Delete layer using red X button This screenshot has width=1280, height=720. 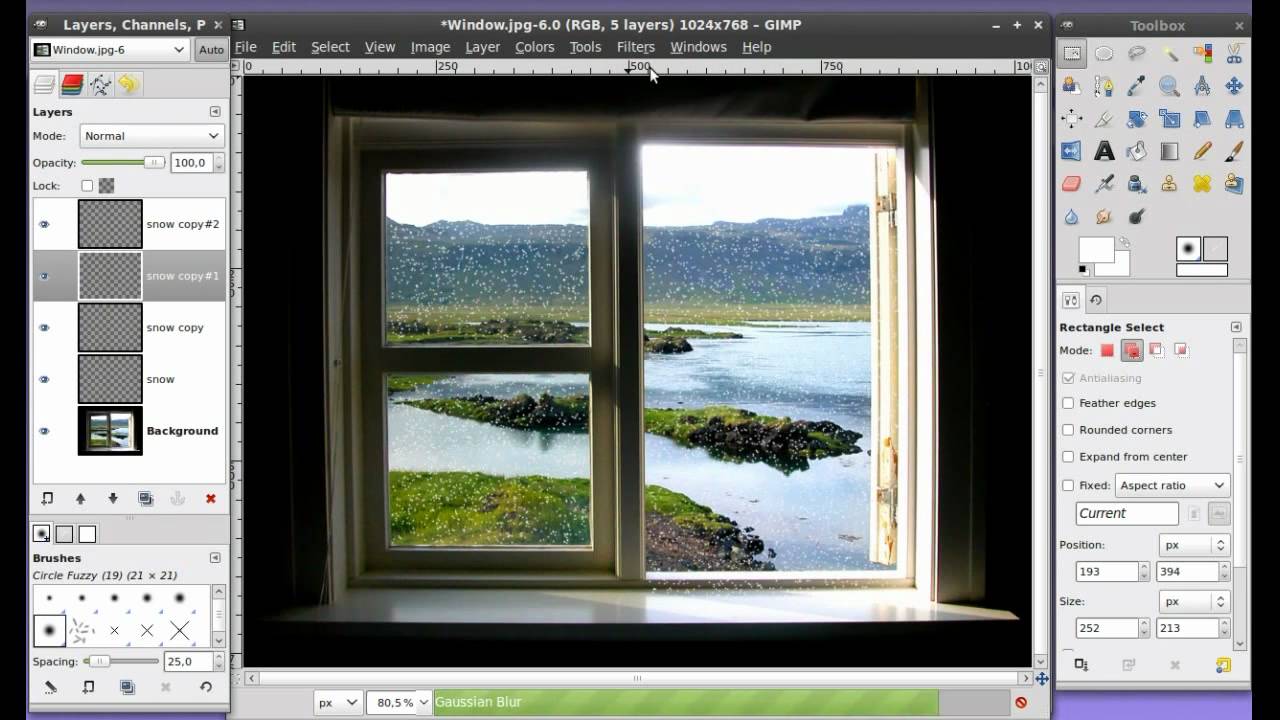click(x=210, y=498)
